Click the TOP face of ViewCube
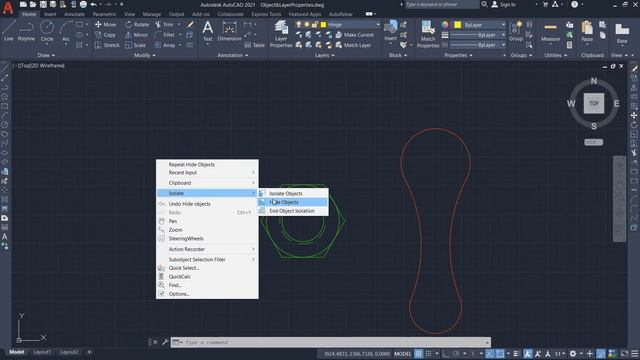 point(593,103)
